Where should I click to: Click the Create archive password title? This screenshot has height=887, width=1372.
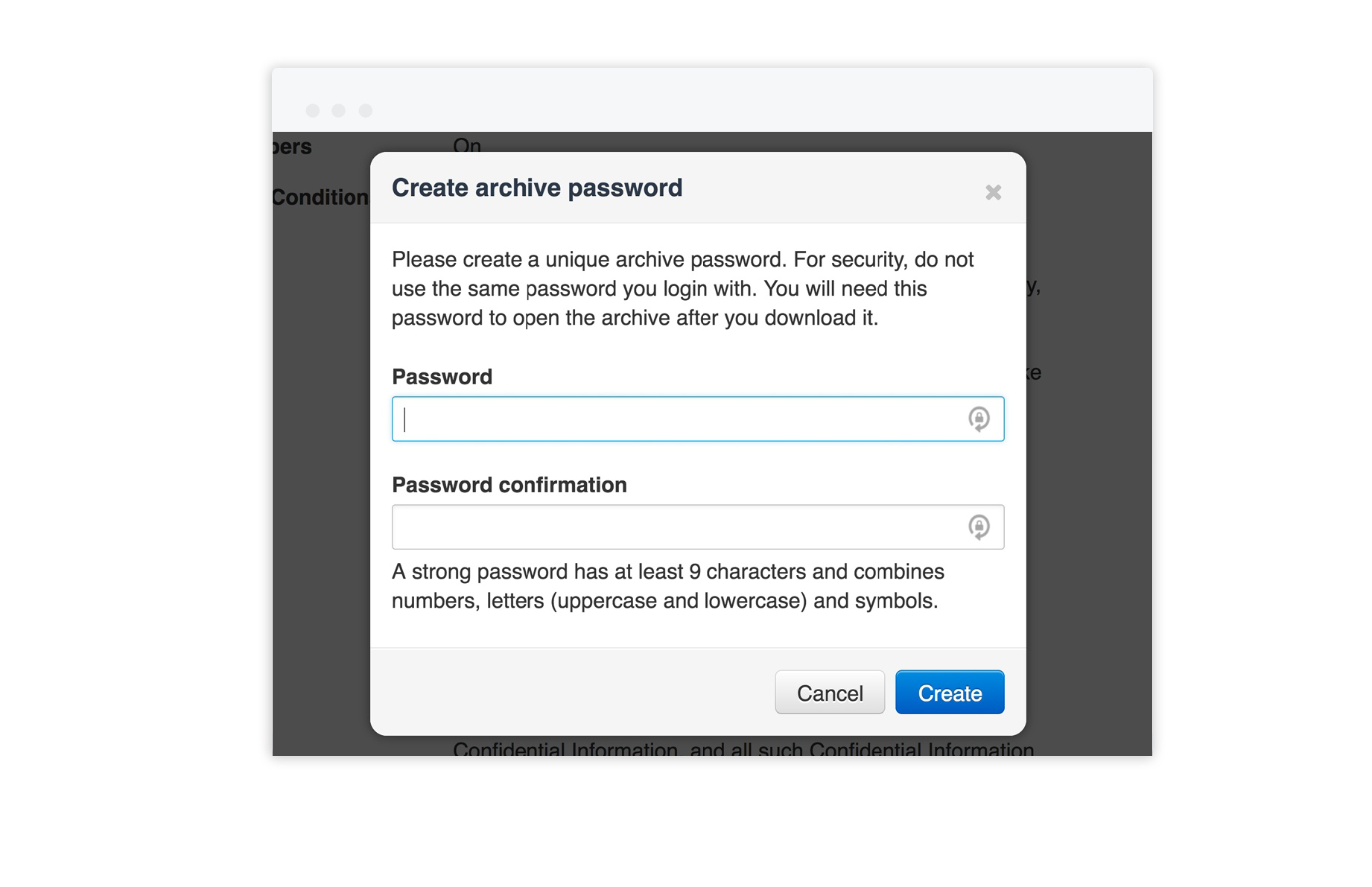[536, 188]
